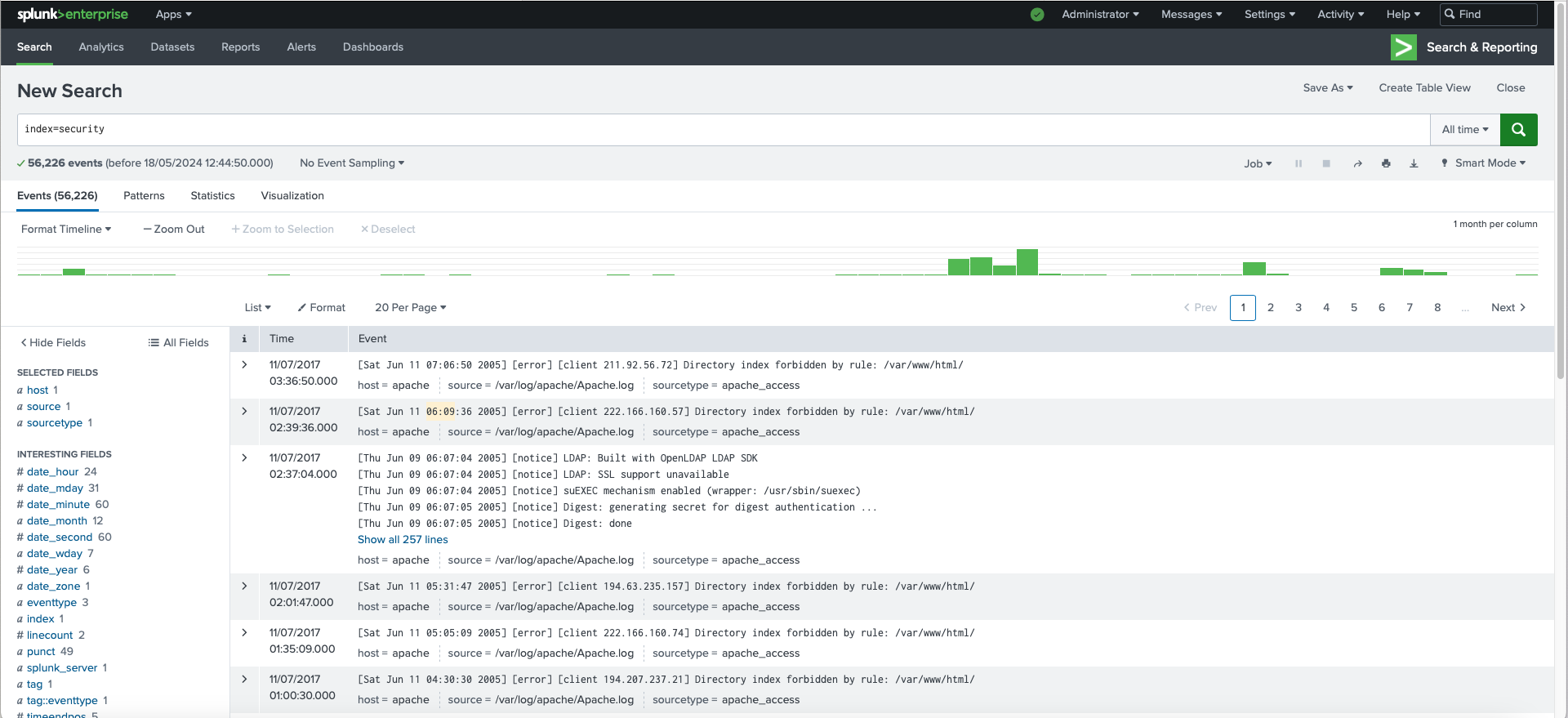Click the Find input in top bar
Screen dimensions: 1568x718
tap(1489, 14)
